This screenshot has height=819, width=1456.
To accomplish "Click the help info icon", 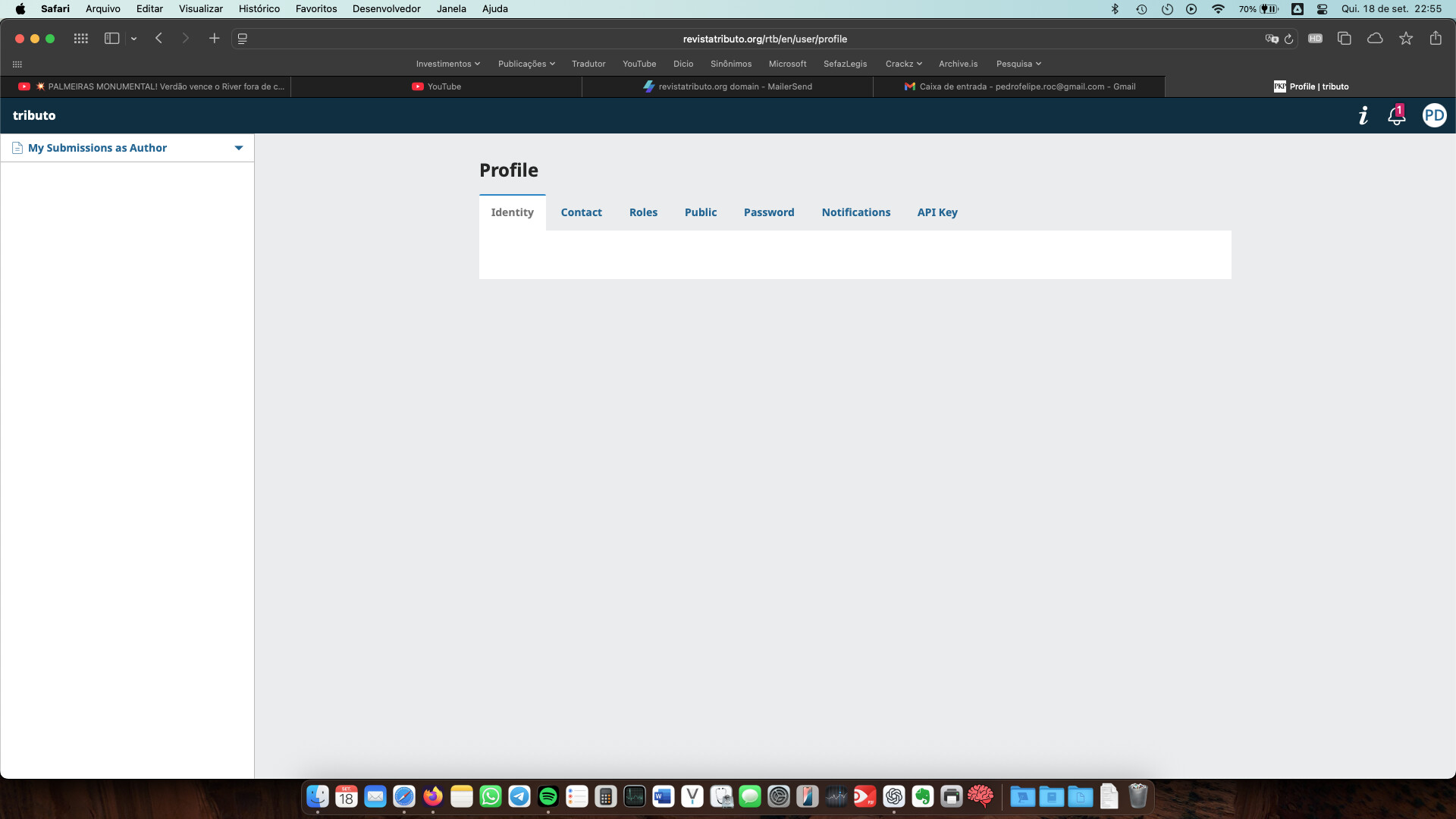I will 1363,115.
